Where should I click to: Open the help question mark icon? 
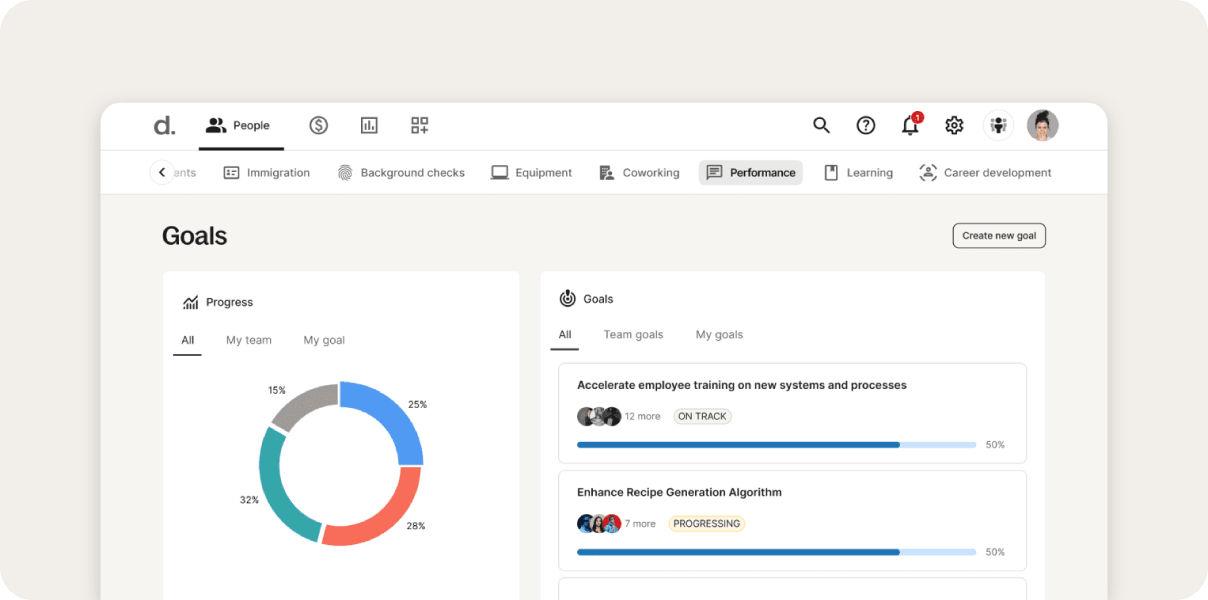point(866,125)
